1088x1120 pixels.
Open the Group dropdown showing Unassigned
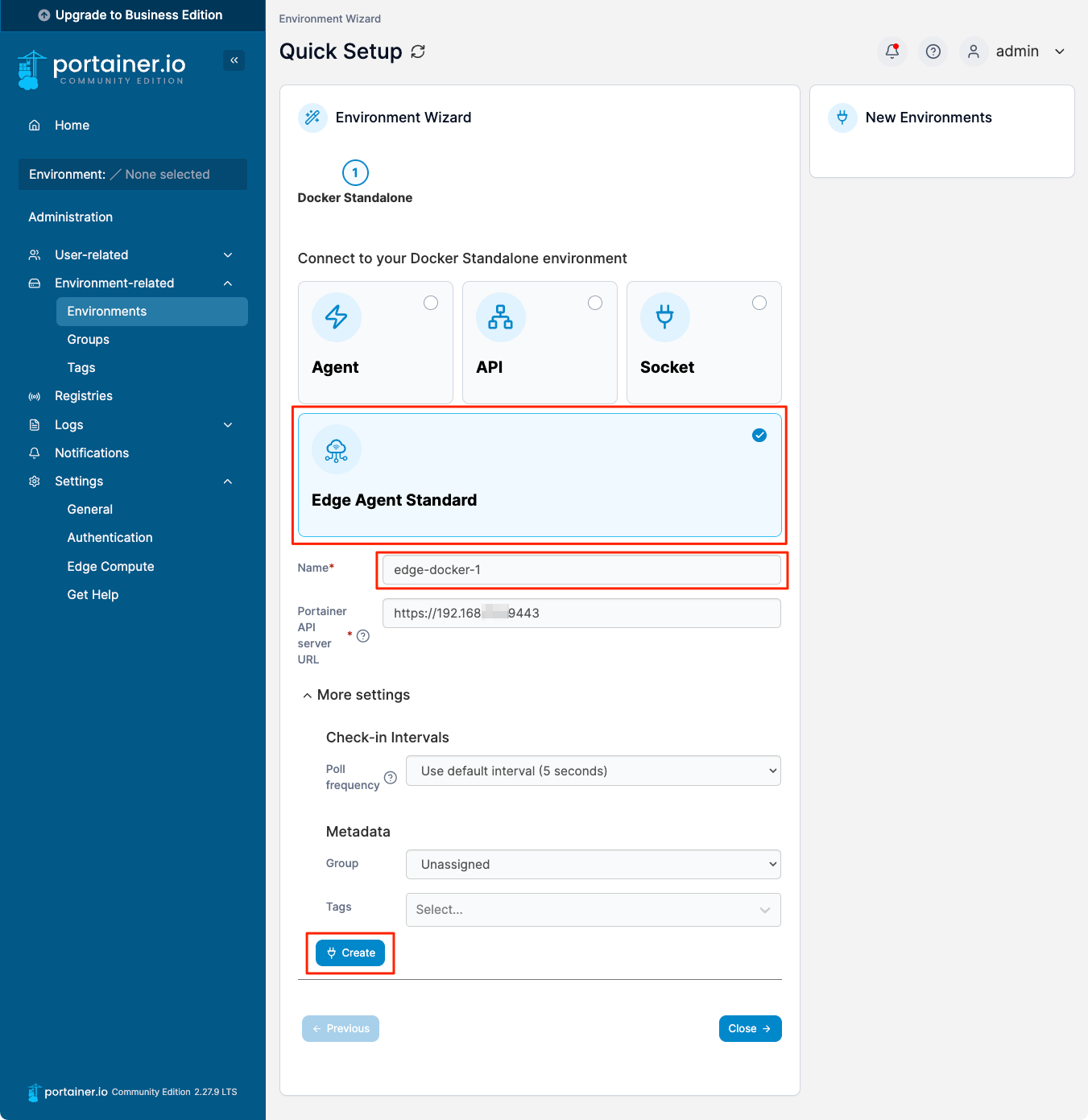click(594, 865)
